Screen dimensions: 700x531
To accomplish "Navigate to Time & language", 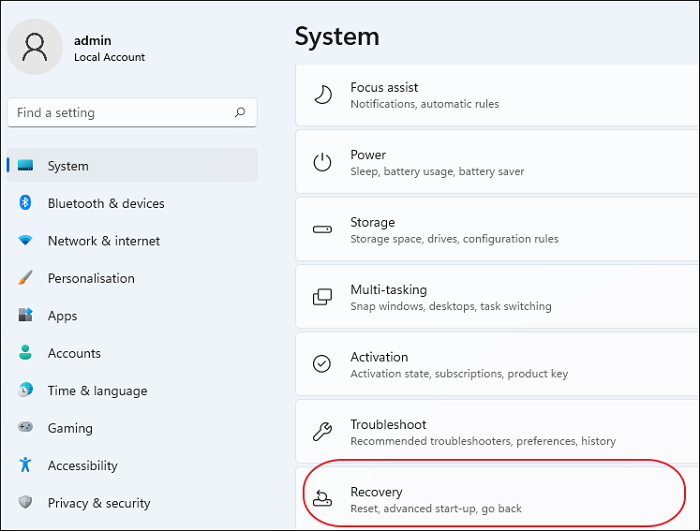I will (x=97, y=391).
